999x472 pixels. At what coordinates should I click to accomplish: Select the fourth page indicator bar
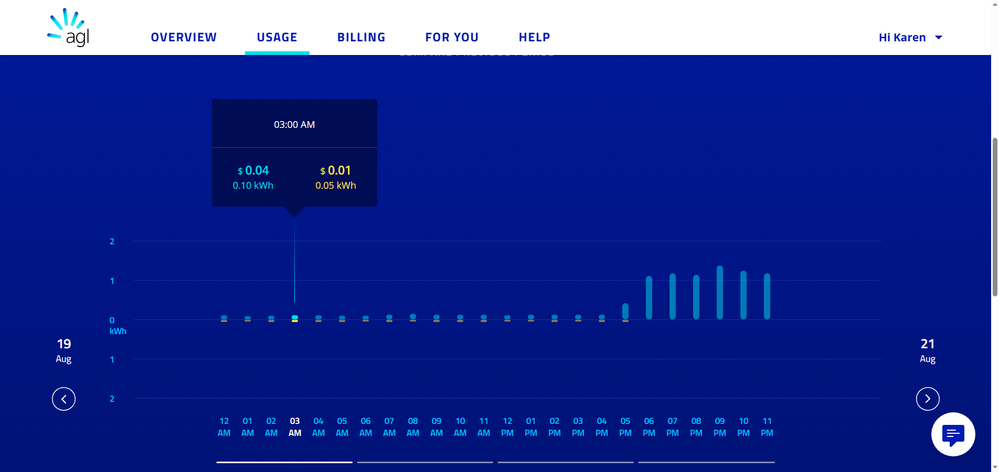pos(707,462)
